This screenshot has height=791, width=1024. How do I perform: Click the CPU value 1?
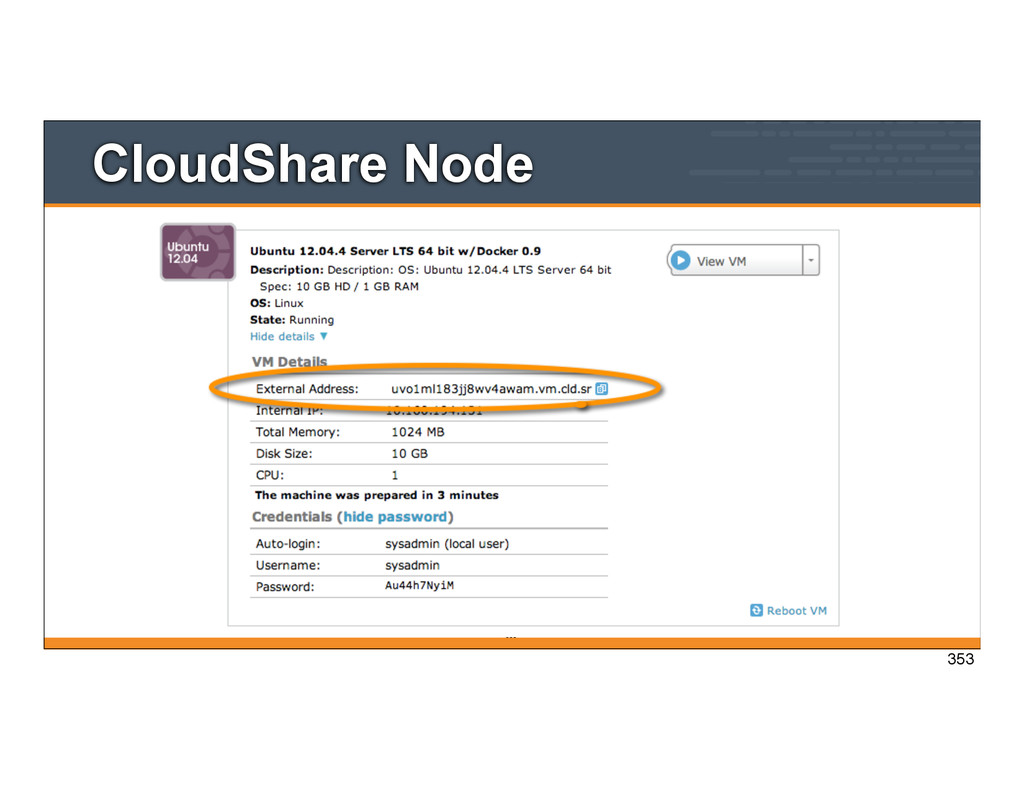pyautogui.click(x=394, y=475)
